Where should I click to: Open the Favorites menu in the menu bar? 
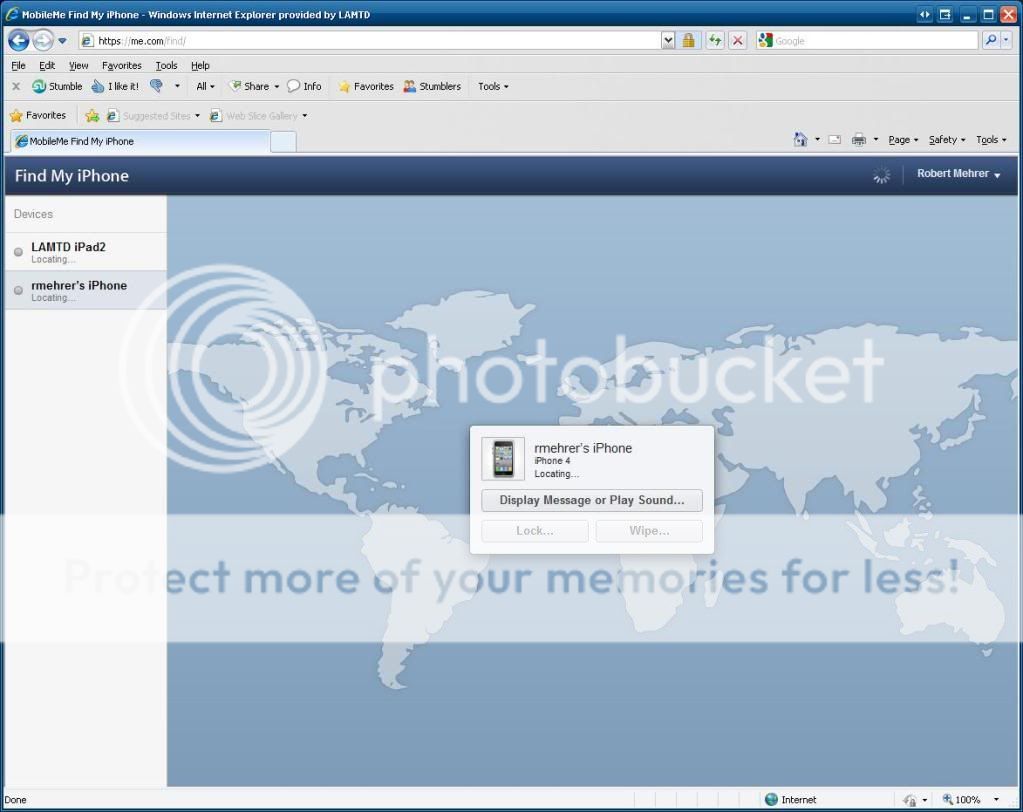121,65
